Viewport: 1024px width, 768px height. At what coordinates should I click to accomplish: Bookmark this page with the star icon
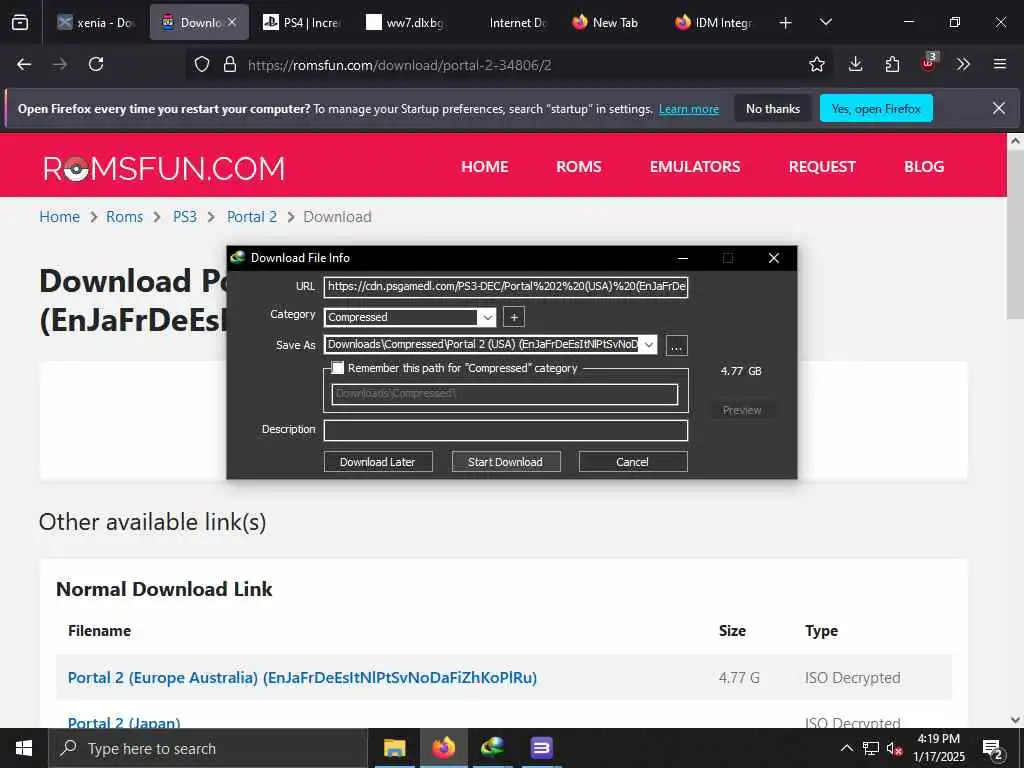[816, 64]
